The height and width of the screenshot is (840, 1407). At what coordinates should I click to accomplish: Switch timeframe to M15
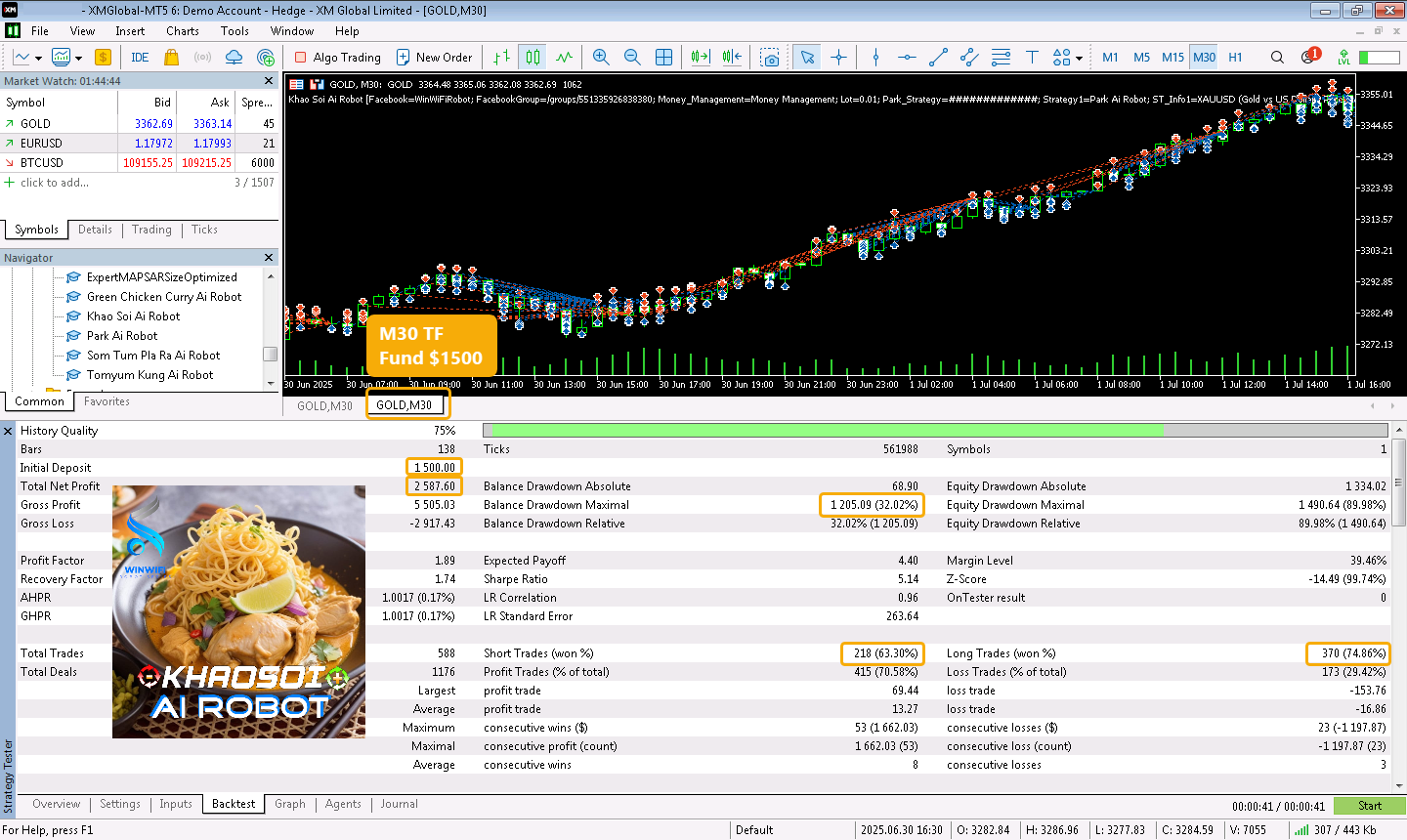coord(1172,58)
